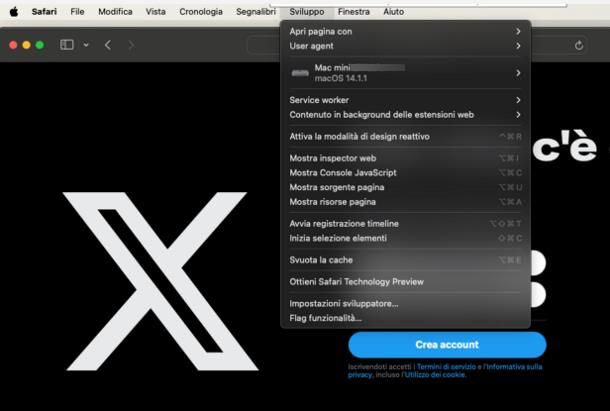Select Mostra inspector web
The width and height of the screenshot is (610, 411).
point(405,158)
